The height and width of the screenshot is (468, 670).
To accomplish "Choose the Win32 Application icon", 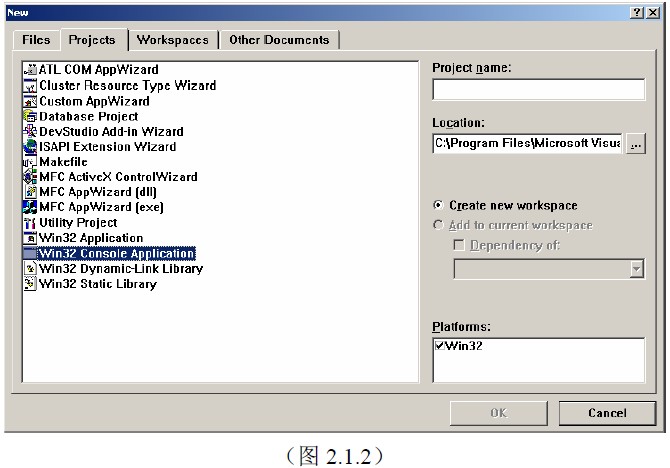I will (30, 238).
